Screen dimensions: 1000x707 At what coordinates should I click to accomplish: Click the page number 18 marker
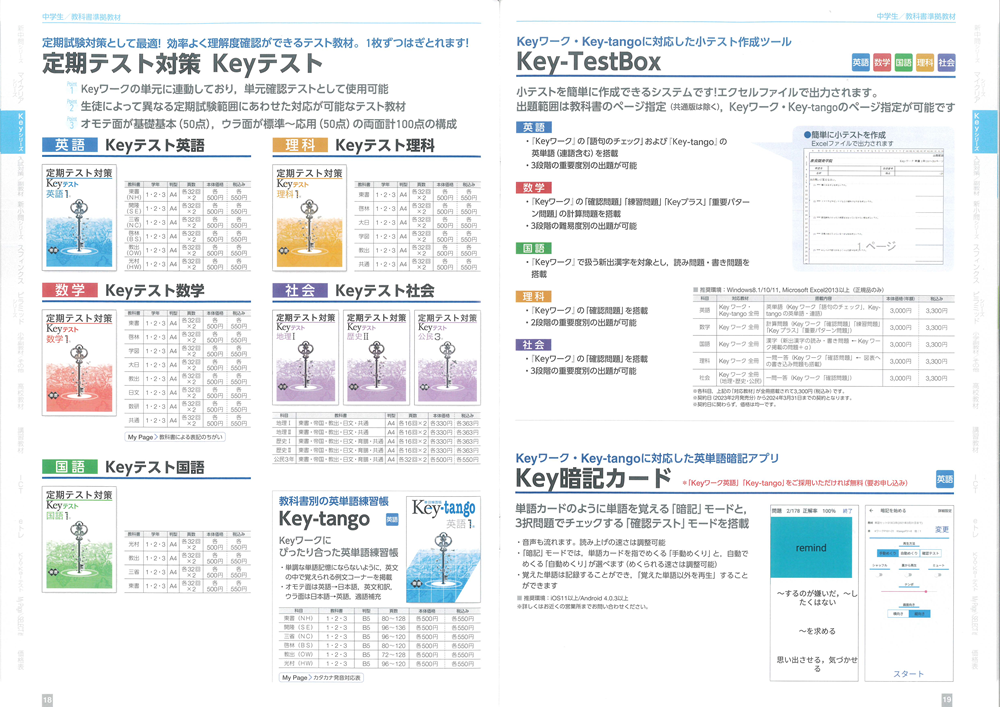pos(47,699)
